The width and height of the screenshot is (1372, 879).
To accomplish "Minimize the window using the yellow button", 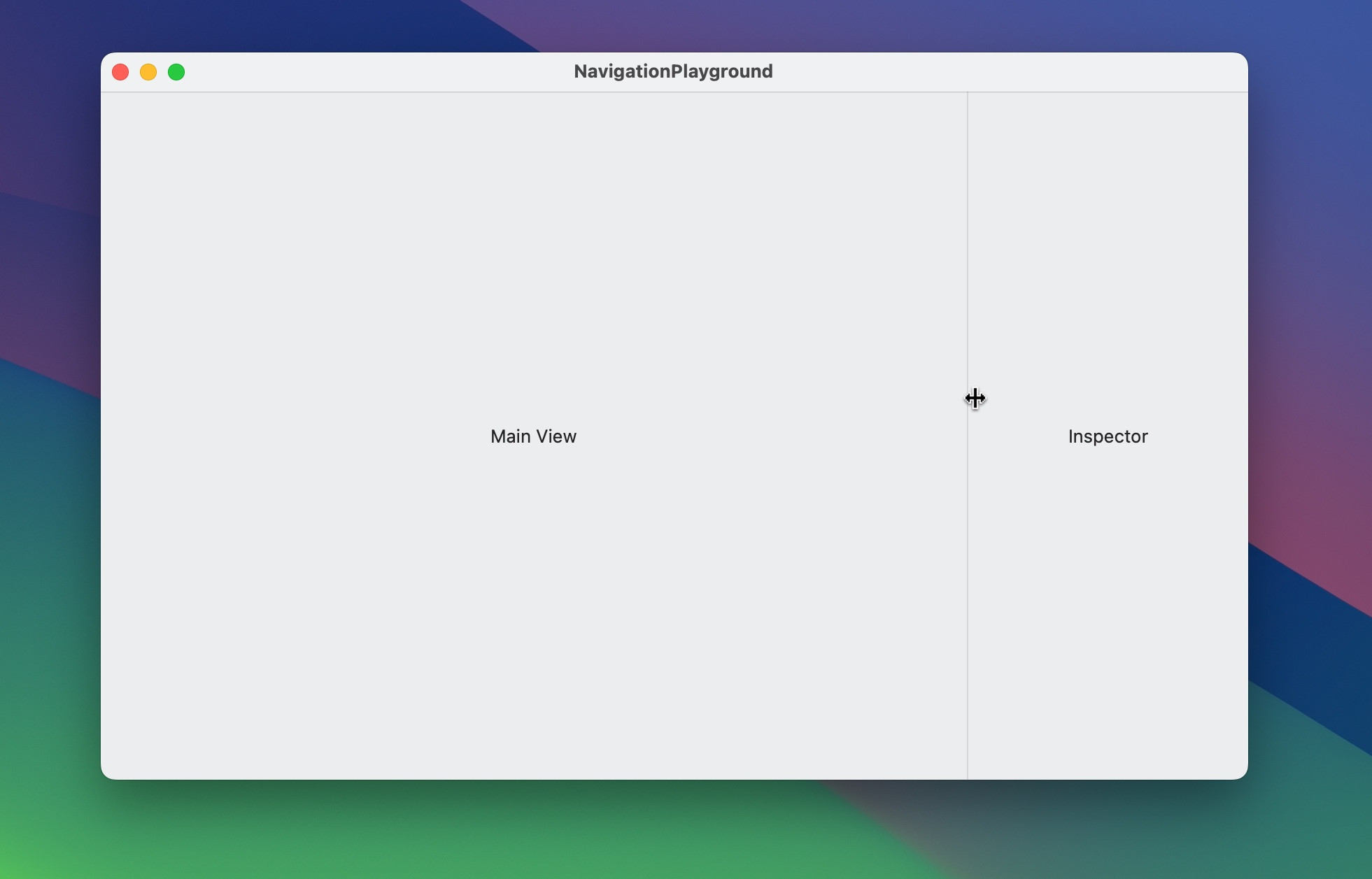I will coord(148,72).
